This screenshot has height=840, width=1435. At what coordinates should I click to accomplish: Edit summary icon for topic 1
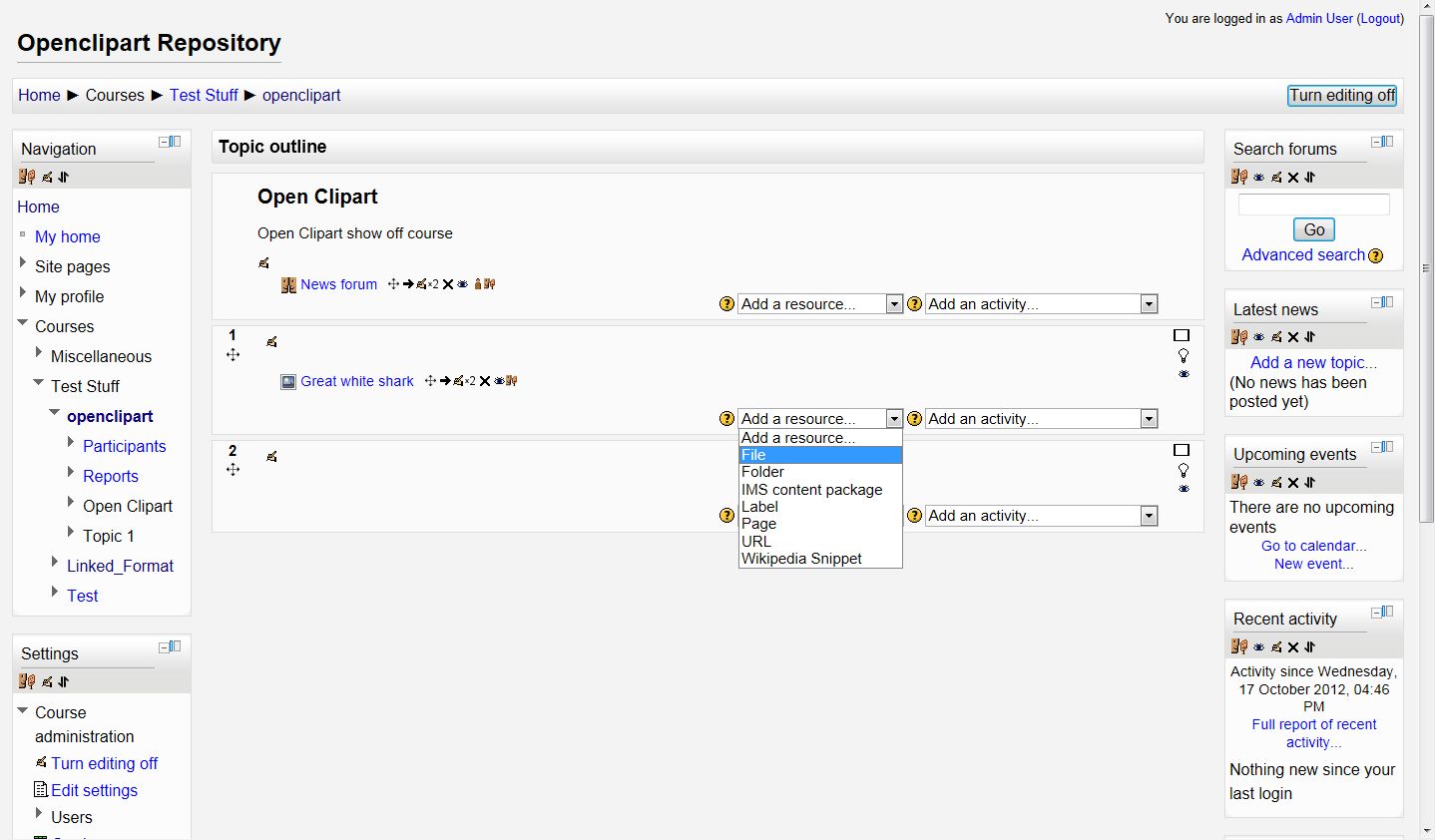271,341
